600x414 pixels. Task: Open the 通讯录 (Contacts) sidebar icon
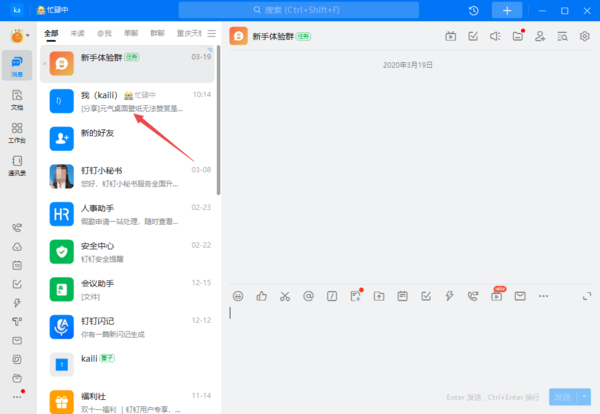click(17, 165)
